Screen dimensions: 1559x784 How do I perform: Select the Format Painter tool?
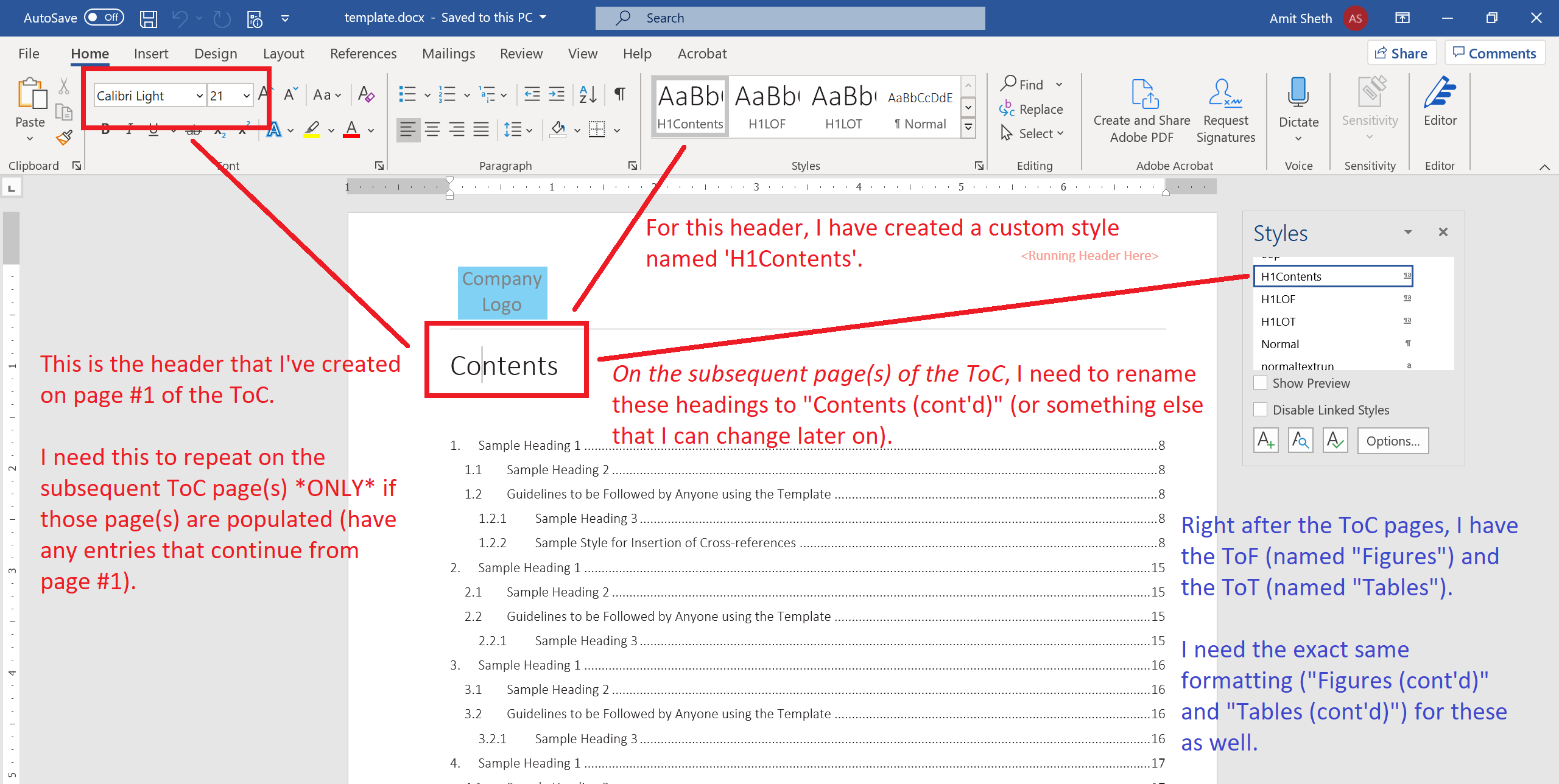(x=63, y=137)
